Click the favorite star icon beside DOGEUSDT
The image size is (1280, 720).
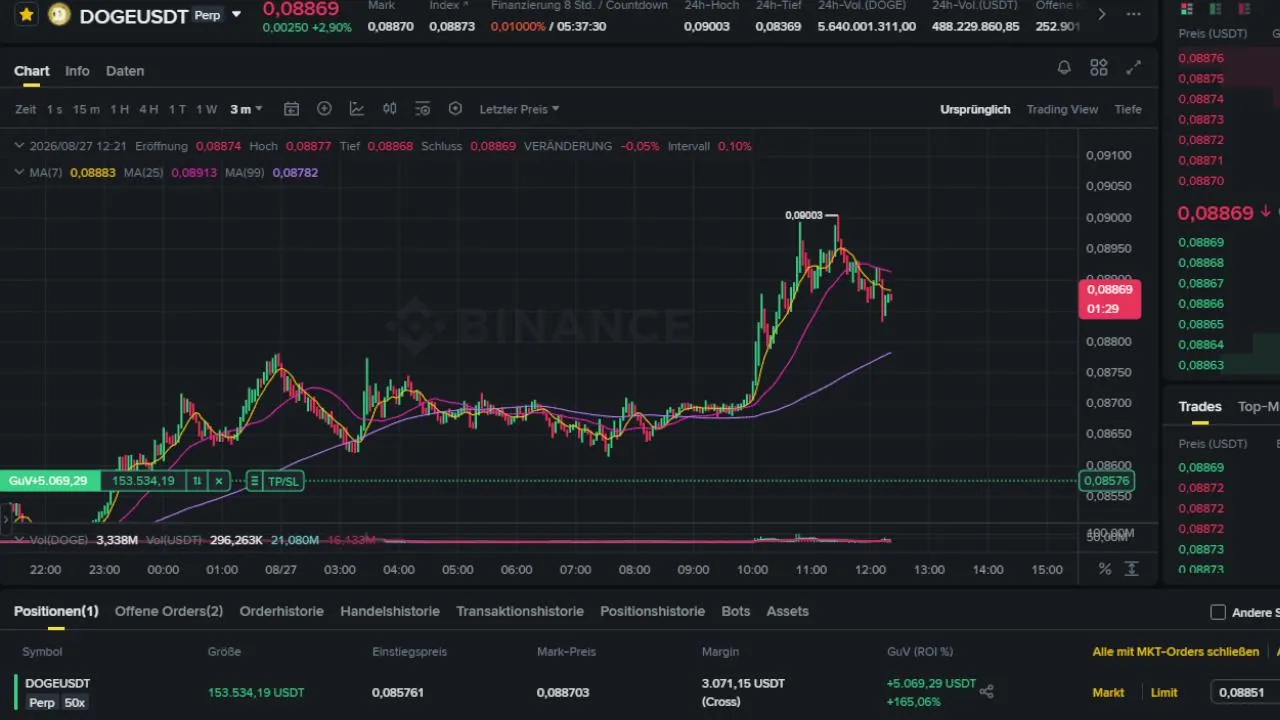(26, 15)
